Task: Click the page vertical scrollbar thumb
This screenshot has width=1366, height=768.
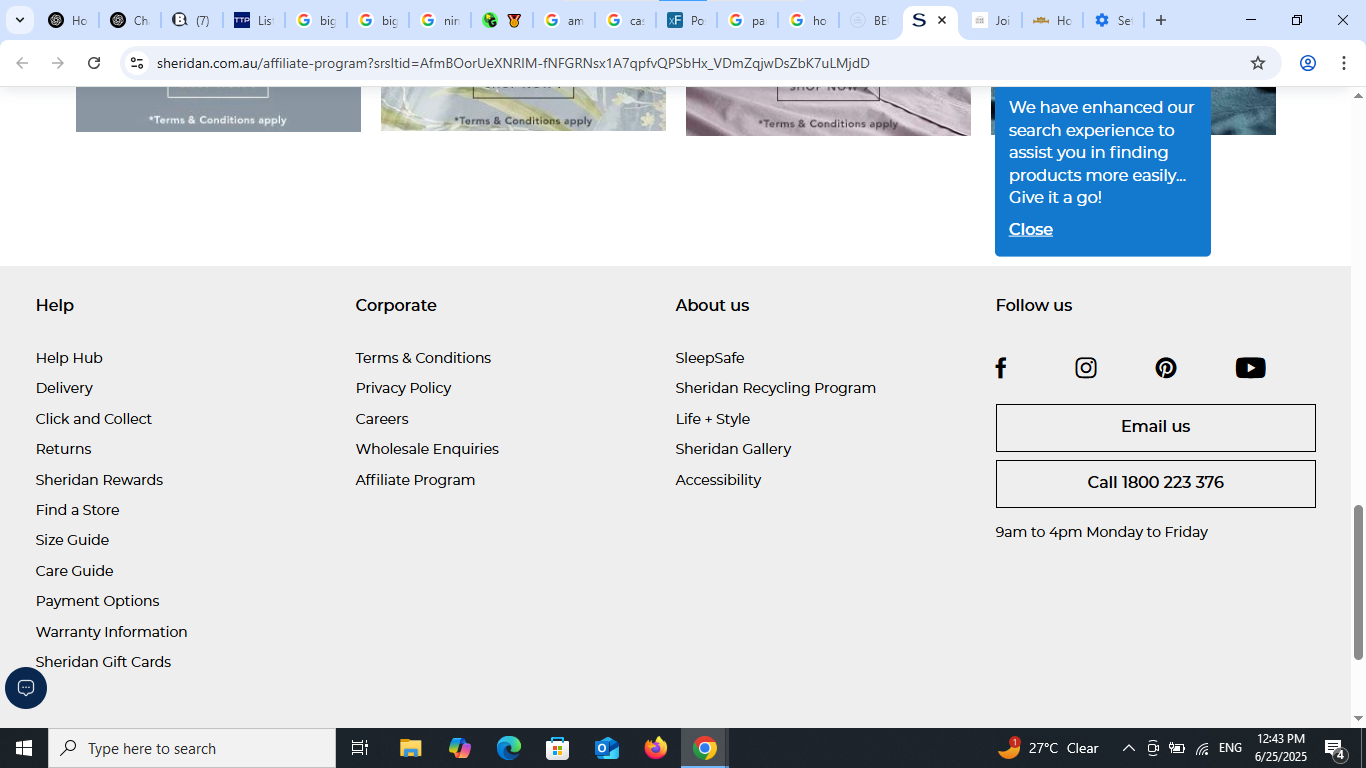Action: [1358, 582]
